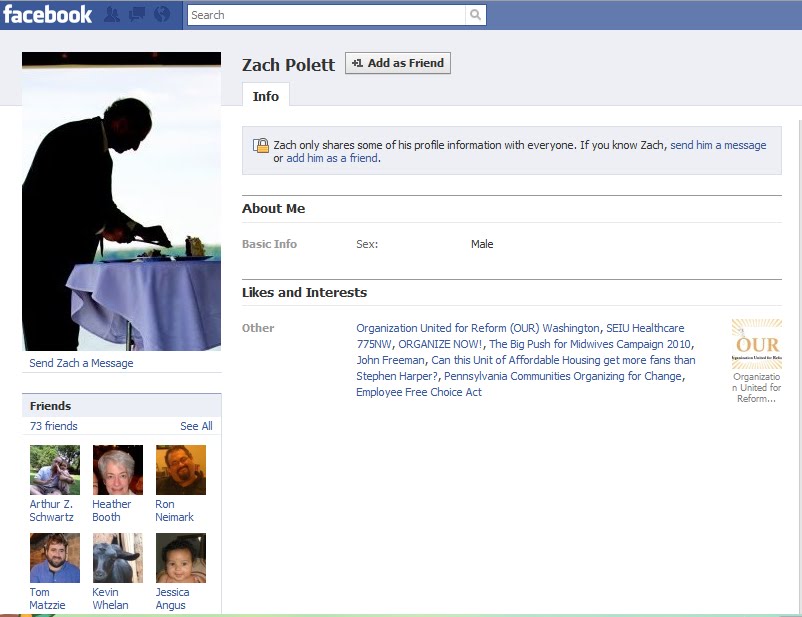Image resolution: width=802 pixels, height=617 pixels.
Task: Open Zach Polett's profile photo
Action: (x=121, y=201)
